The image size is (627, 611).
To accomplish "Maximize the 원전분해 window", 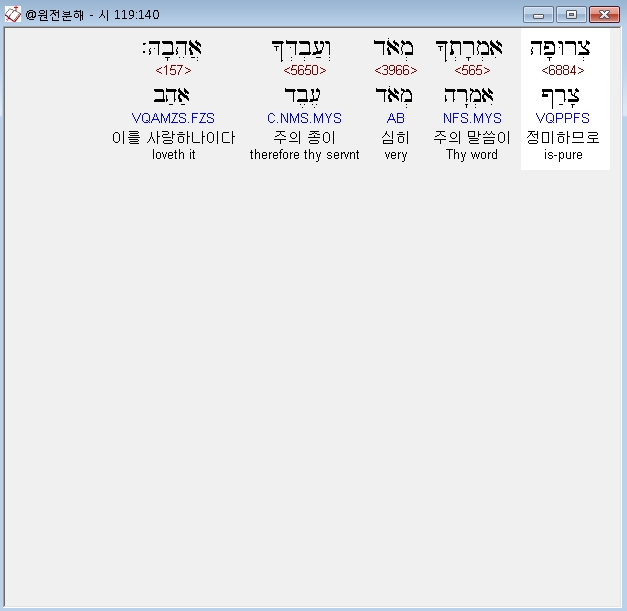I will pos(571,15).
